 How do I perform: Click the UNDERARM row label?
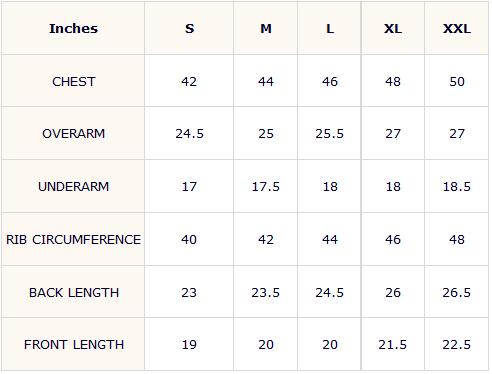[x=74, y=187]
